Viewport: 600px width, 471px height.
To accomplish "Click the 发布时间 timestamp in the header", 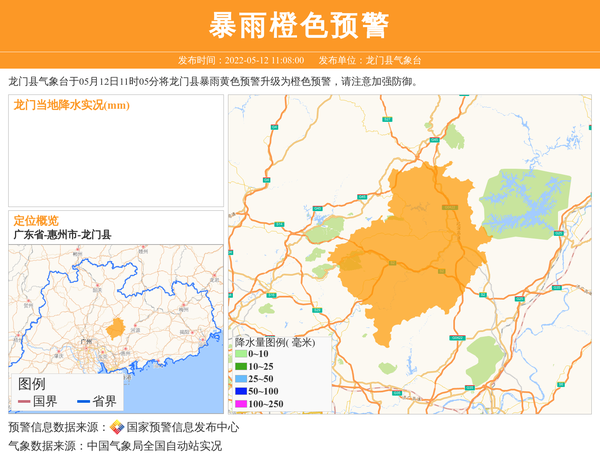I will click(240, 60).
